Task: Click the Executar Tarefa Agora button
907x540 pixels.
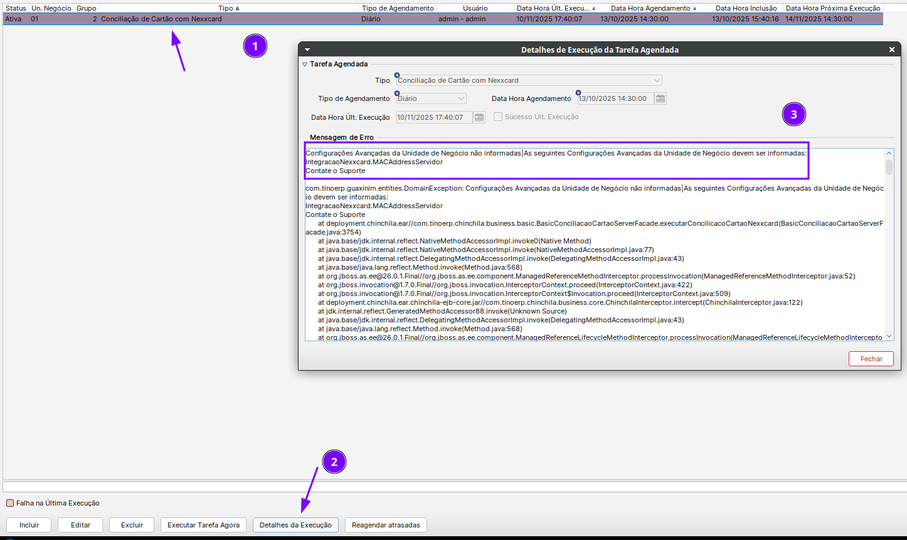Action: [202, 525]
